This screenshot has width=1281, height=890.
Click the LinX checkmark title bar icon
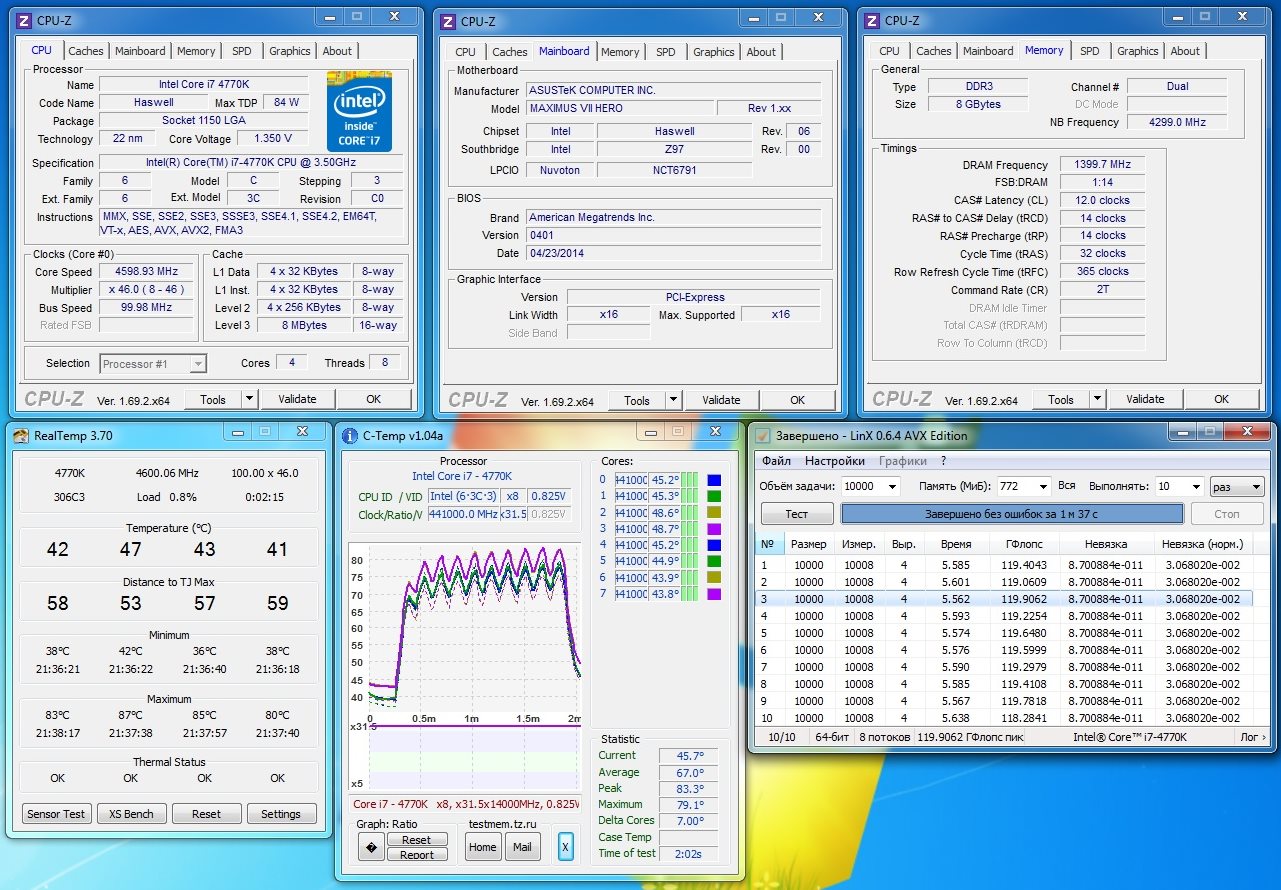pyautogui.click(x=763, y=435)
